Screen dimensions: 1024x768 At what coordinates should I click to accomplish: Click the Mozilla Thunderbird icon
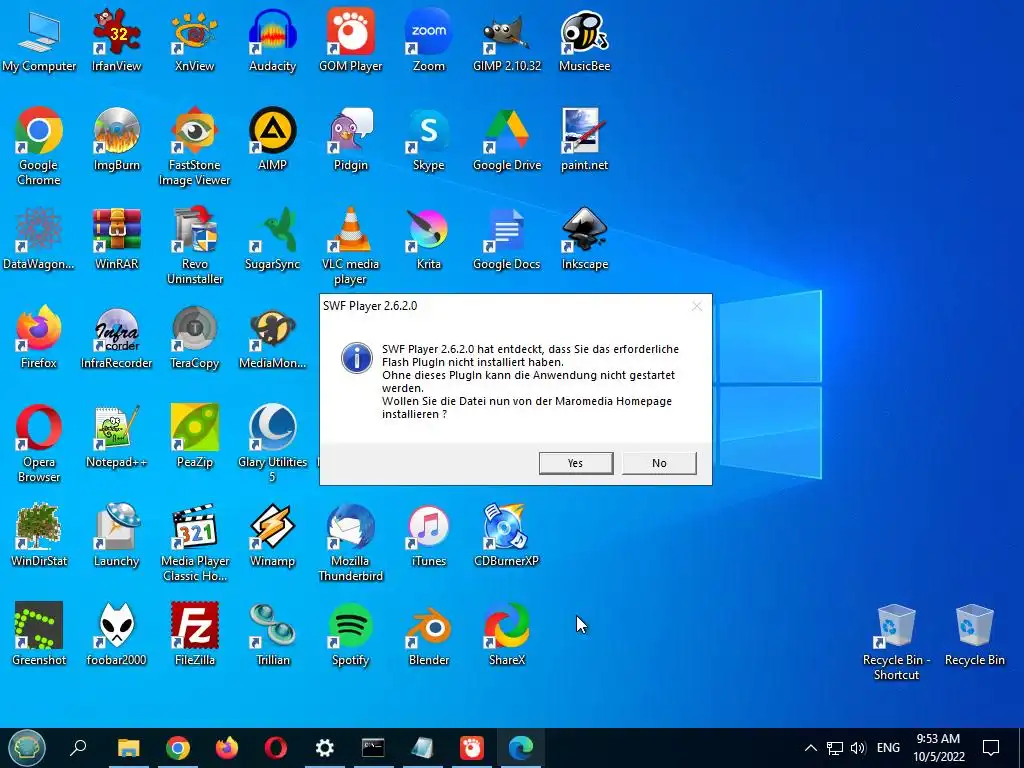(351, 542)
